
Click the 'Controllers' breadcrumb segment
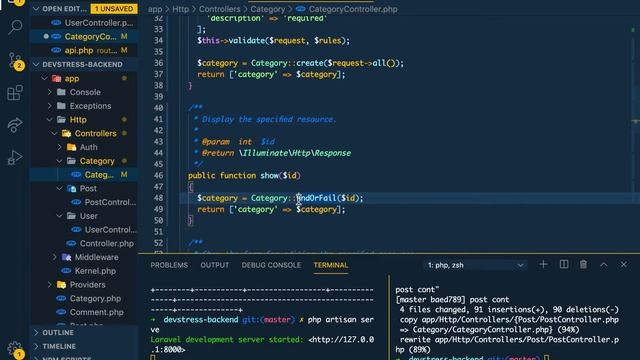(220, 9)
